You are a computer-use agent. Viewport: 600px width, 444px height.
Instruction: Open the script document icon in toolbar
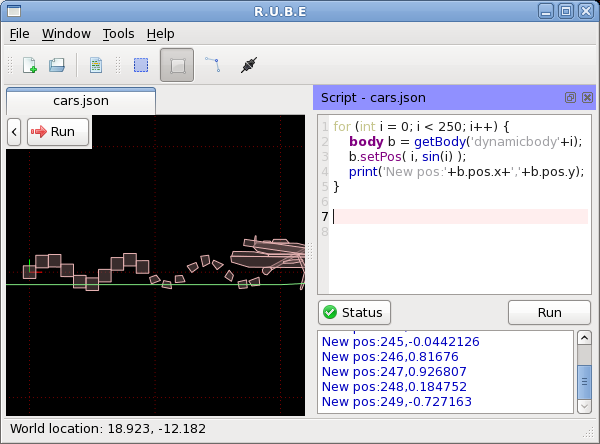tap(96, 66)
